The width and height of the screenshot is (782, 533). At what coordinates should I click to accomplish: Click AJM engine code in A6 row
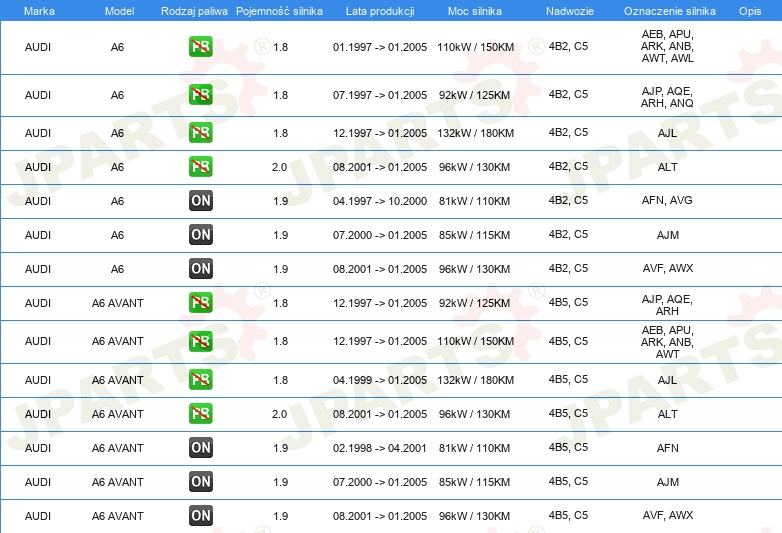(x=667, y=235)
